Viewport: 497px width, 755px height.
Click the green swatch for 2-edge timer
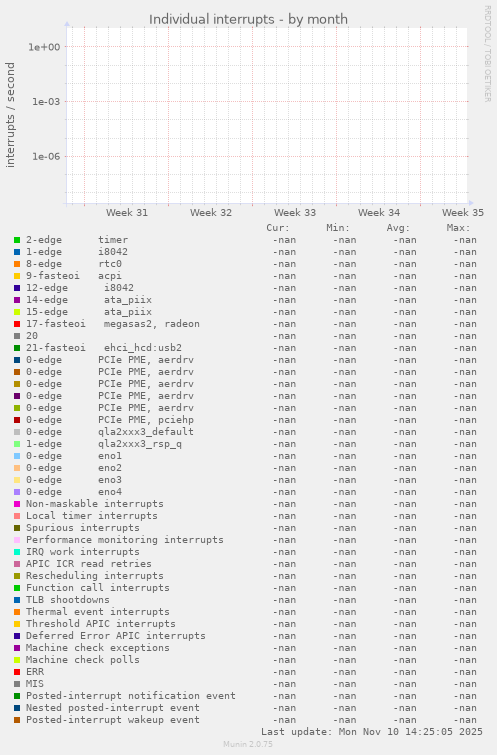point(17,240)
